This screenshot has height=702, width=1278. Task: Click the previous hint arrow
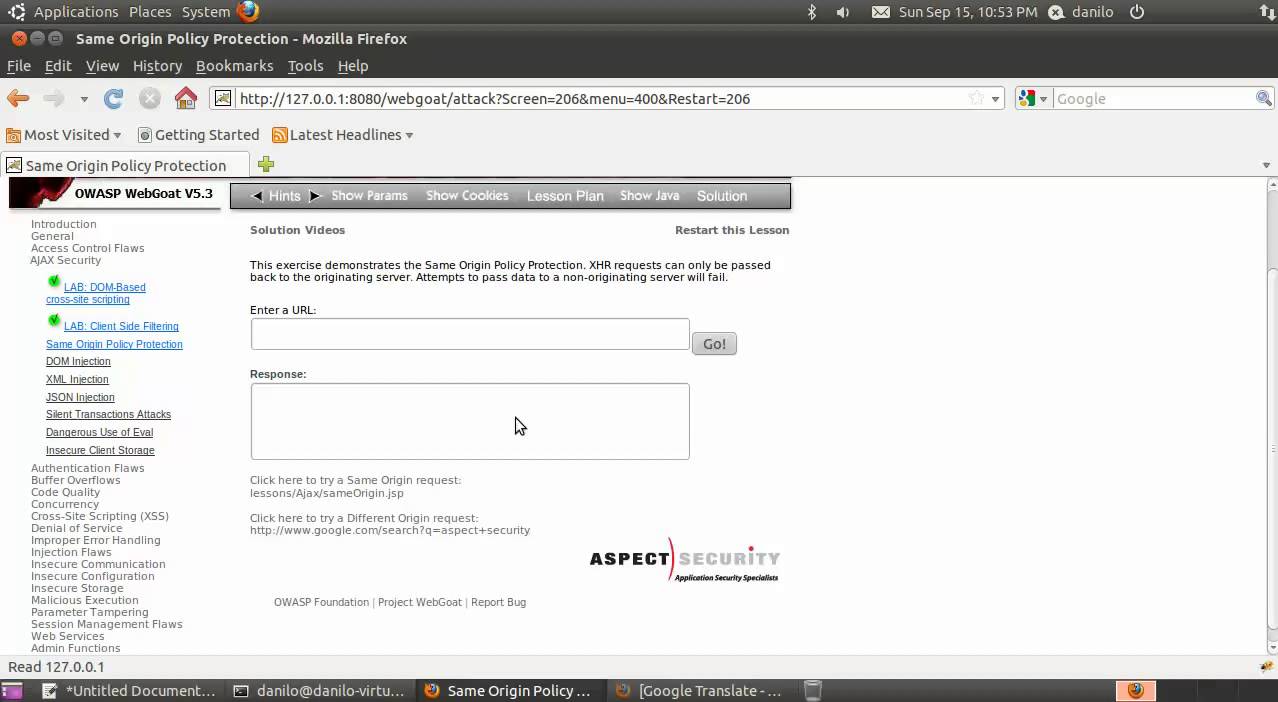257,196
